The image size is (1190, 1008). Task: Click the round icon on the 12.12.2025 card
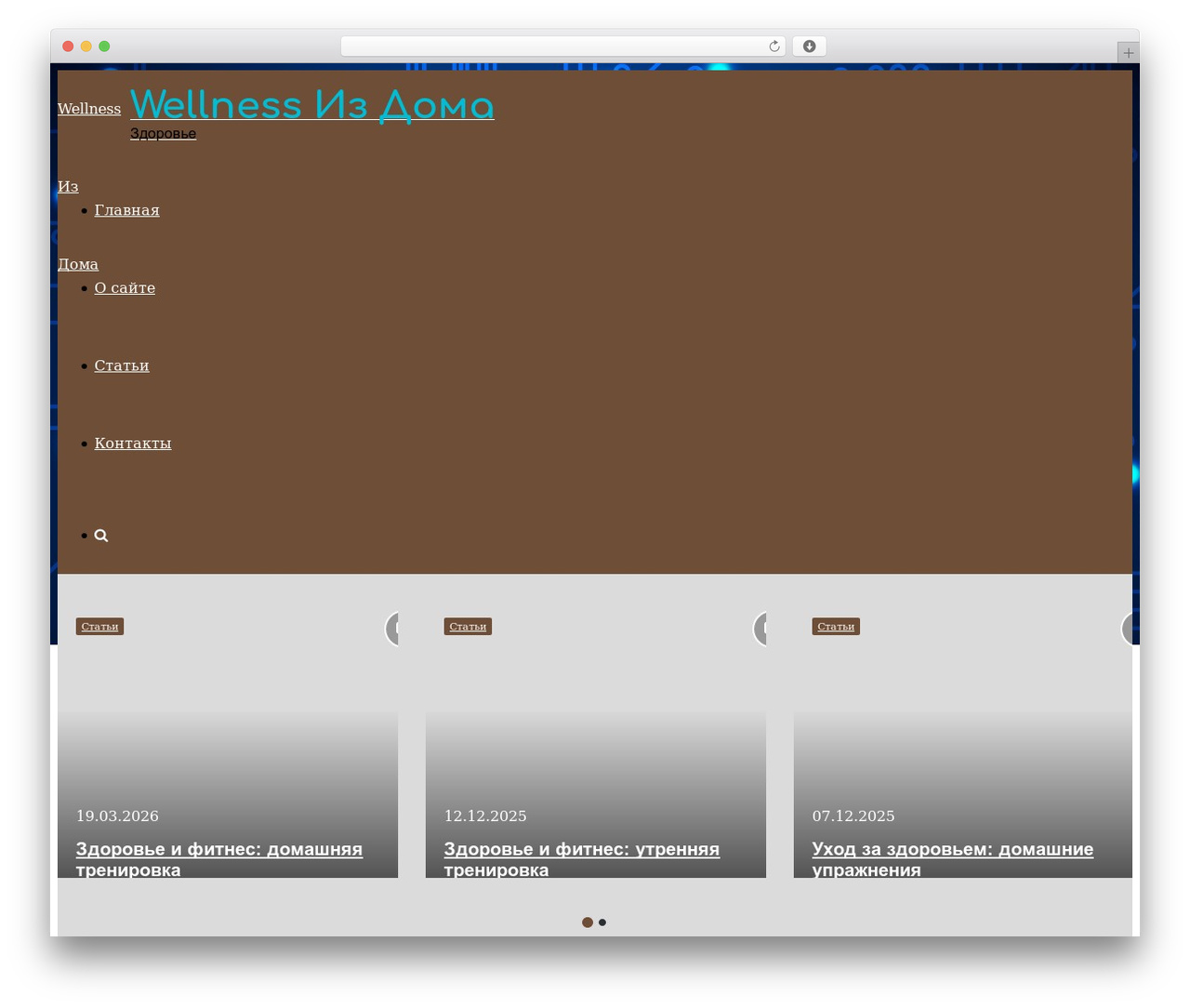760,629
